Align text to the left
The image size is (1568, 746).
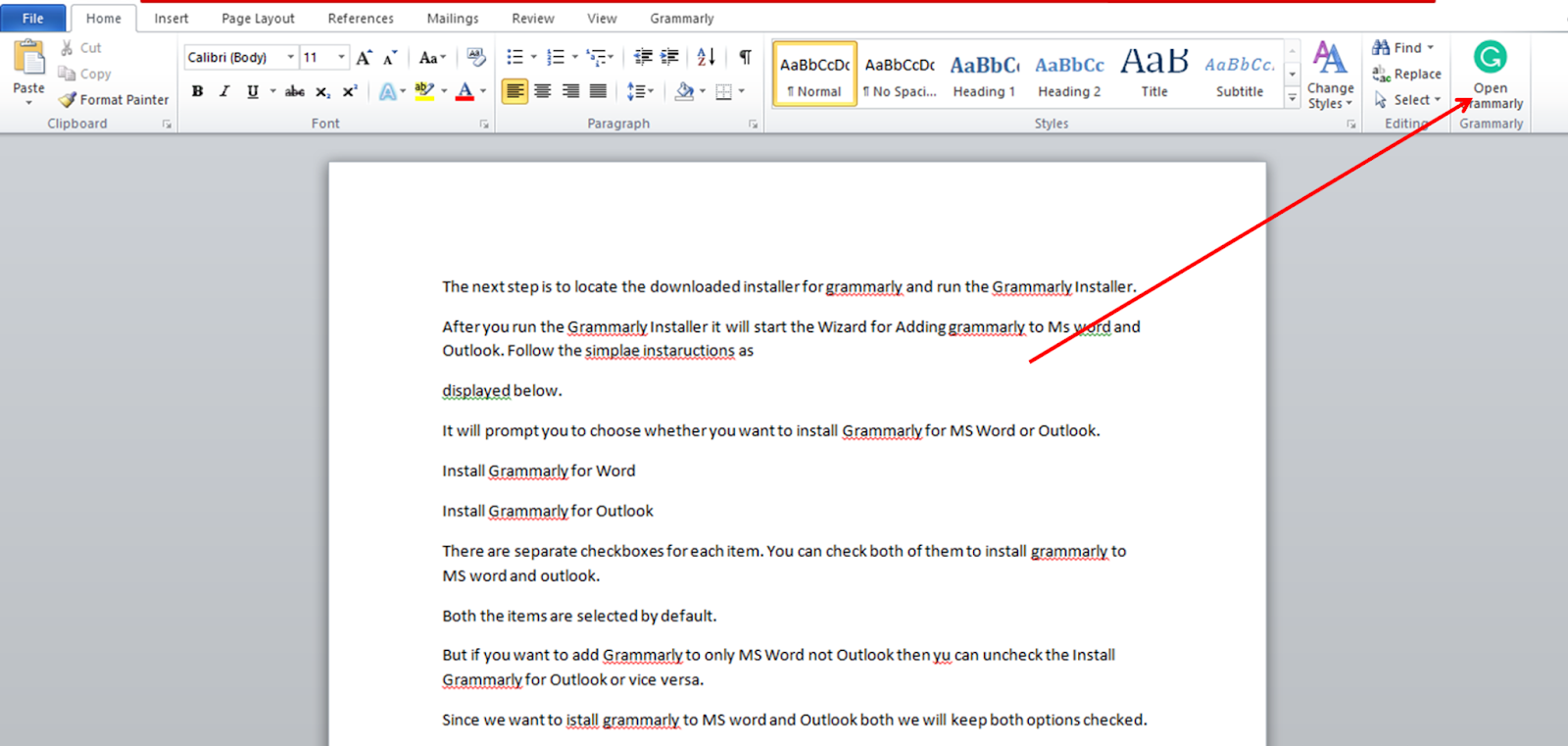tap(514, 91)
